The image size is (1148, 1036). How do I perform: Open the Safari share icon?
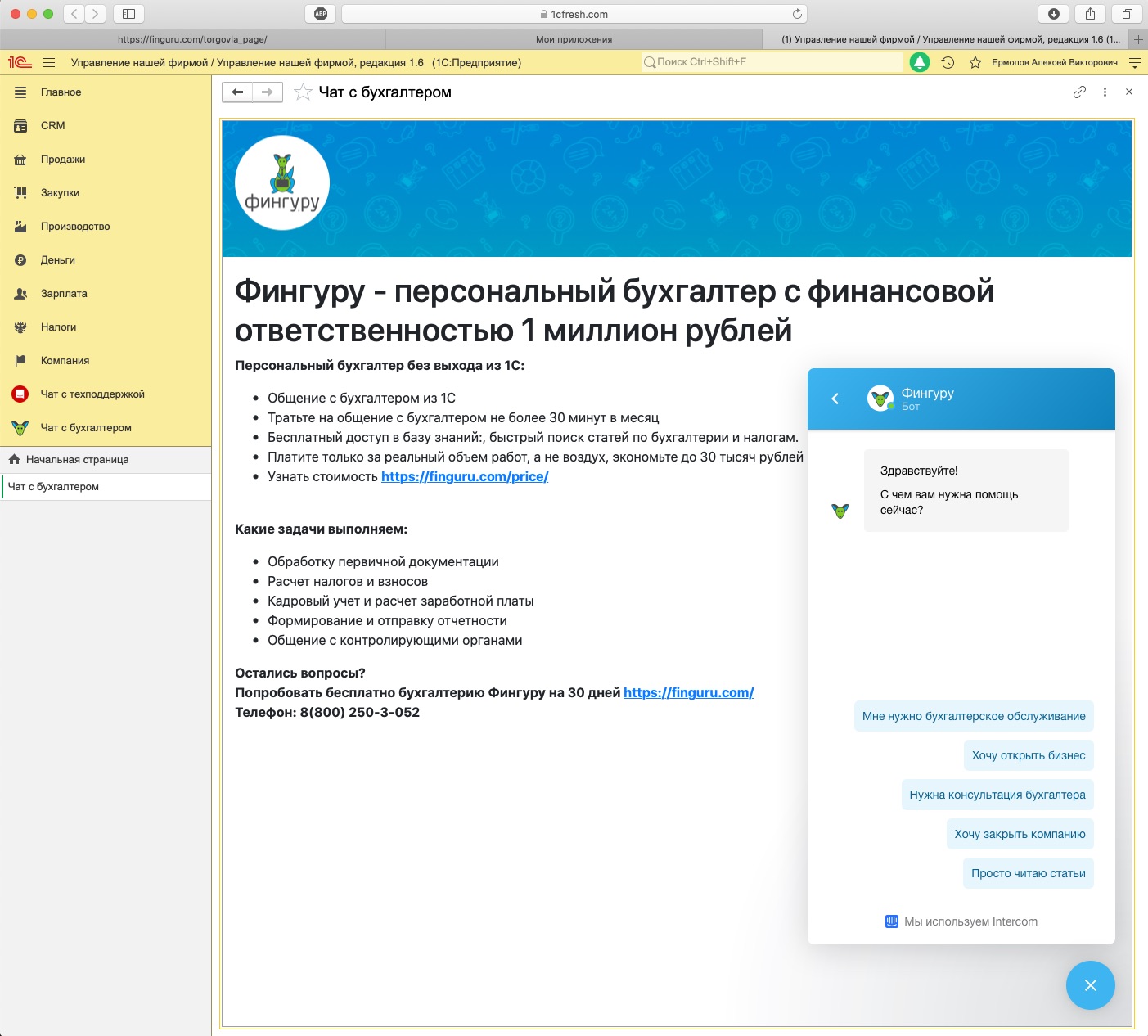point(1090,14)
